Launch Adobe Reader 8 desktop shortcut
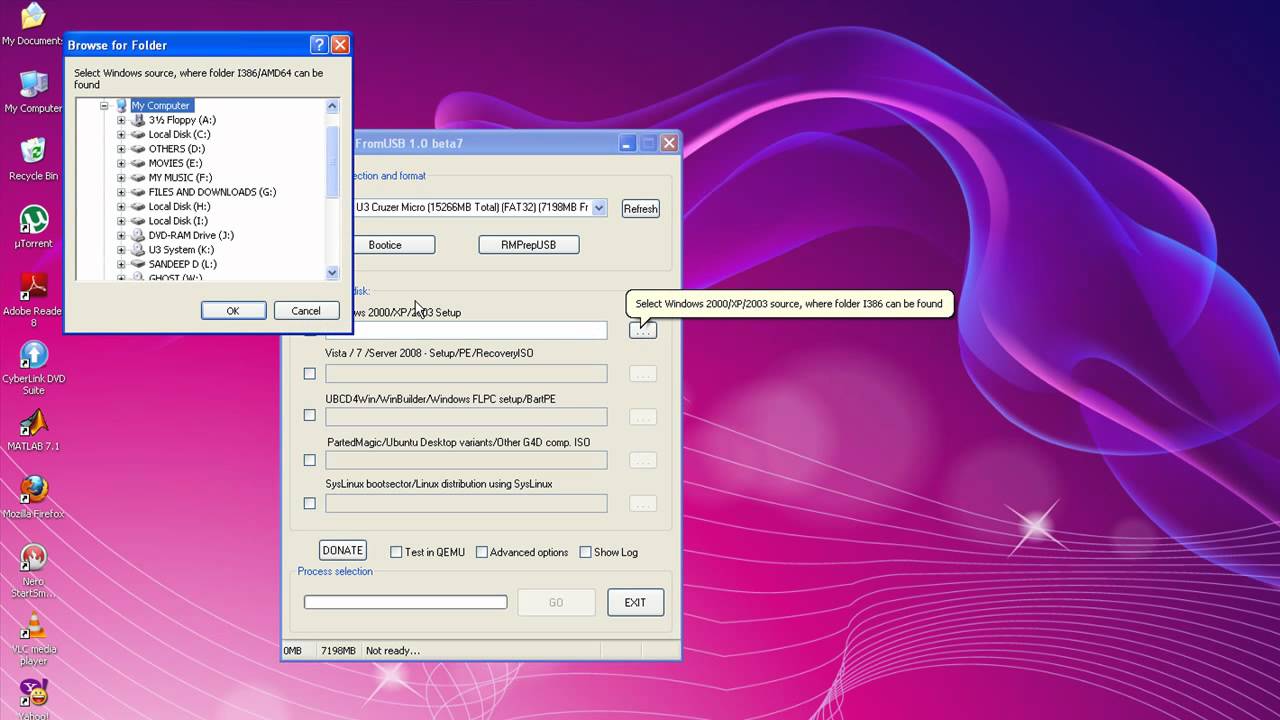1280x720 pixels. [33, 300]
